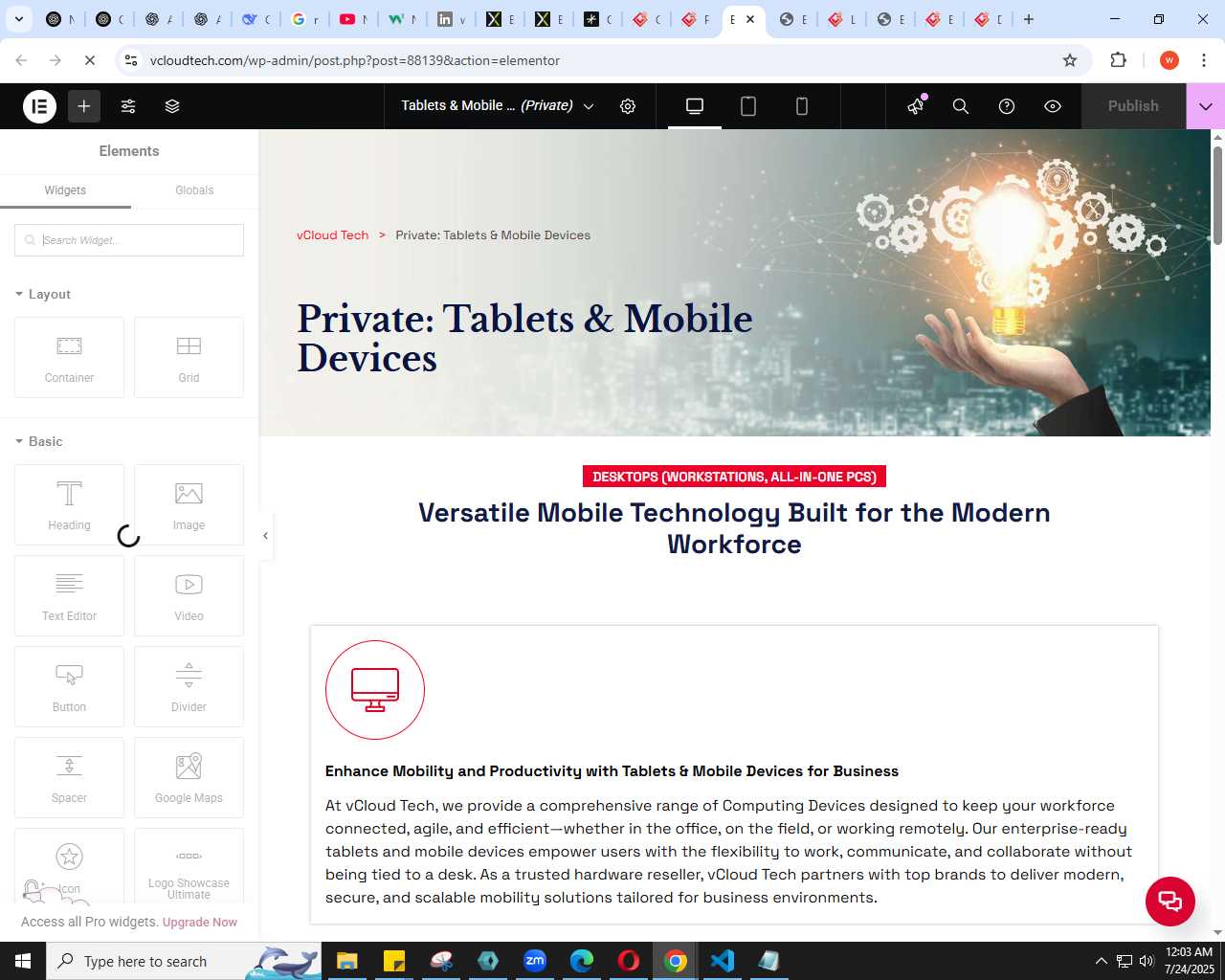The image size is (1225, 980).
Task: Switch to the LinkedIn browser tab
Action: point(450,19)
